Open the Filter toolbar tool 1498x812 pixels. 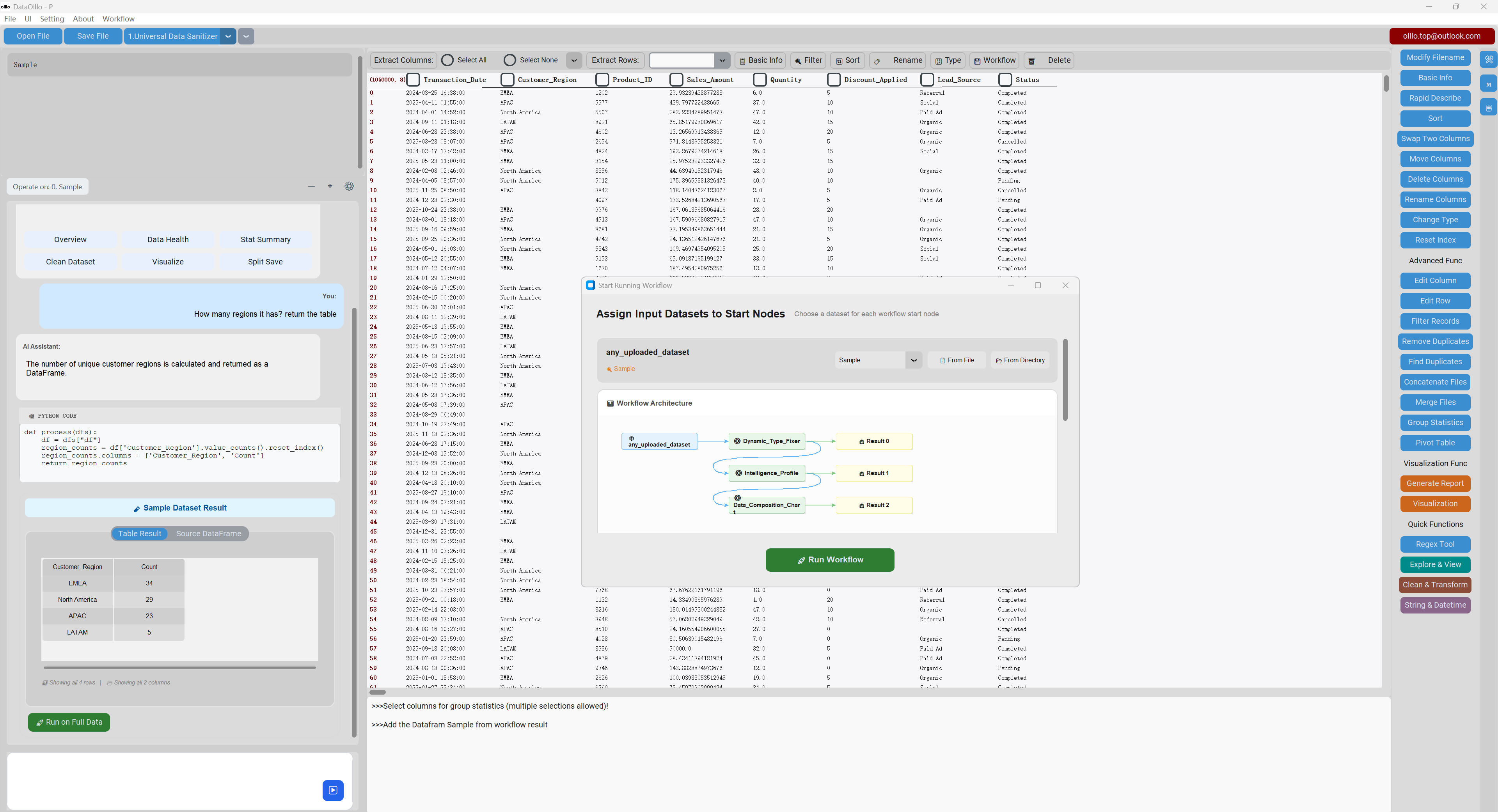pos(808,60)
